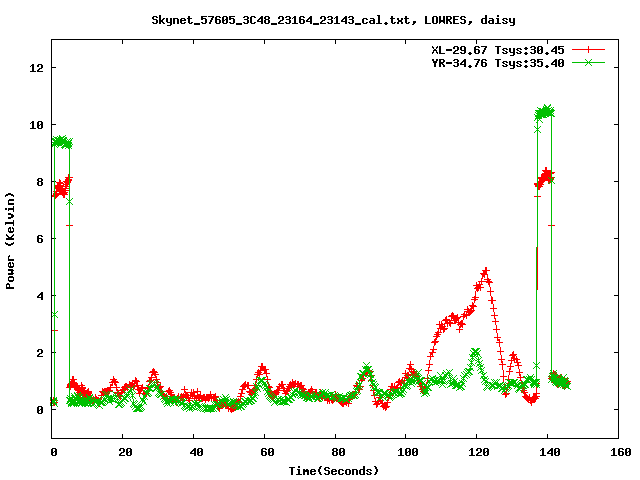This screenshot has width=640, height=480.
Task: Click the y-axis tick label 6
Action: 40,239
